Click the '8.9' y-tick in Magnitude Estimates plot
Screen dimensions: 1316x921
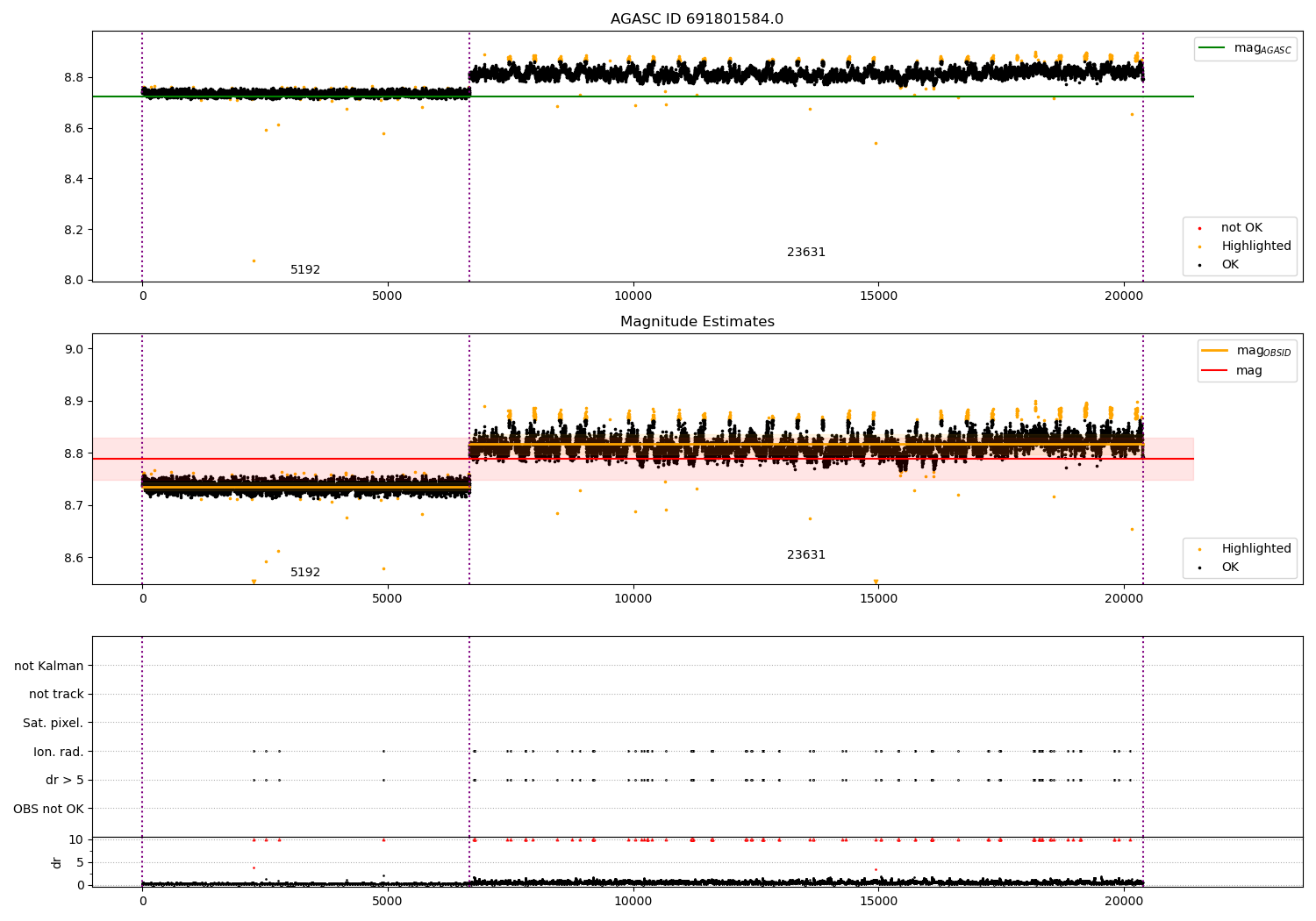tap(73, 402)
